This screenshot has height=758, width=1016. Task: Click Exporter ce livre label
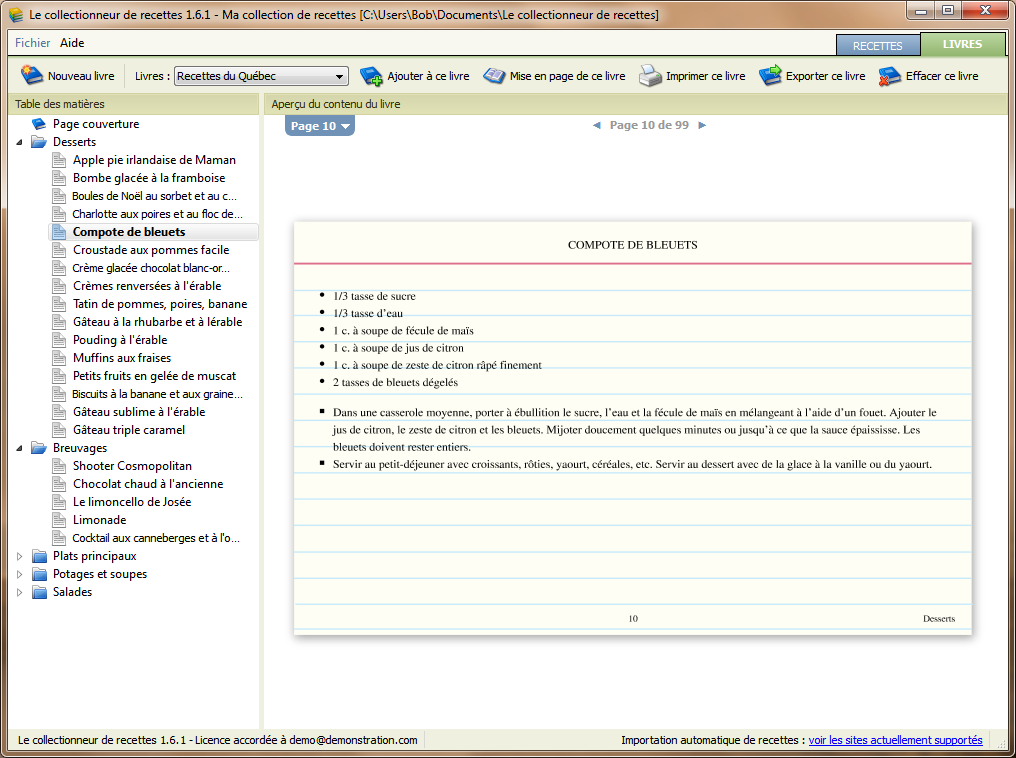coord(826,76)
